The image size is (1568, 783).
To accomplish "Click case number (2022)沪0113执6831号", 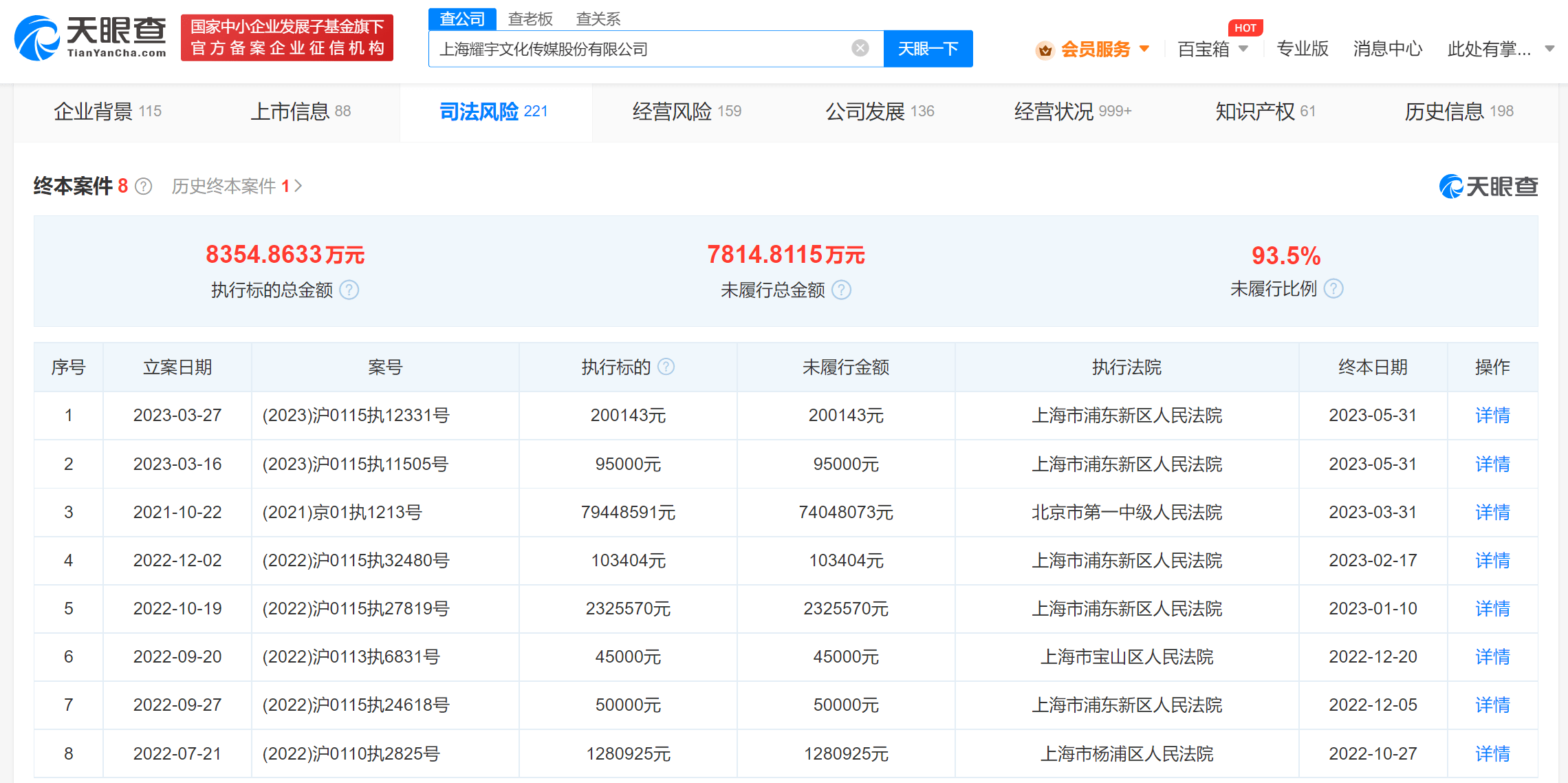I will [x=351, y=657].
